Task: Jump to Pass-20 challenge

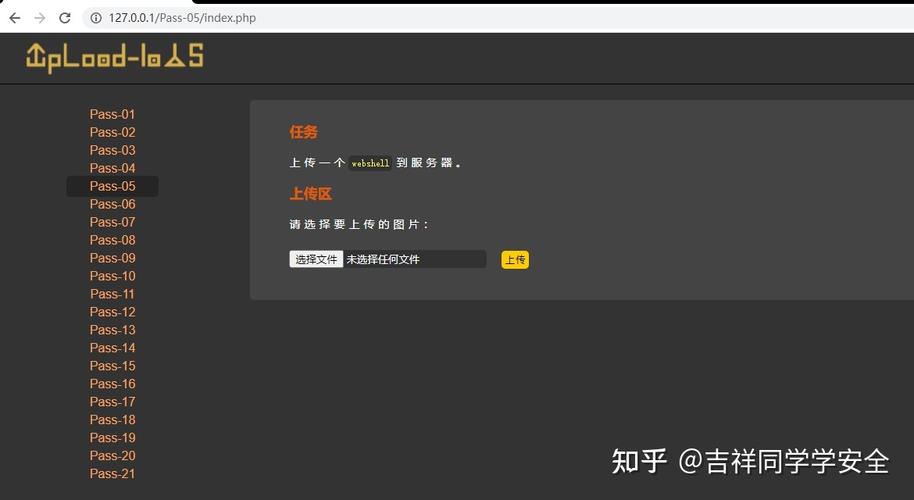Action: point(113,456)
